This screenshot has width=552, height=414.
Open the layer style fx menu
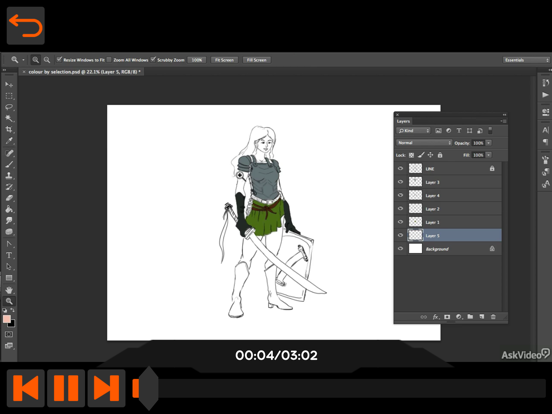click(436, 317)
